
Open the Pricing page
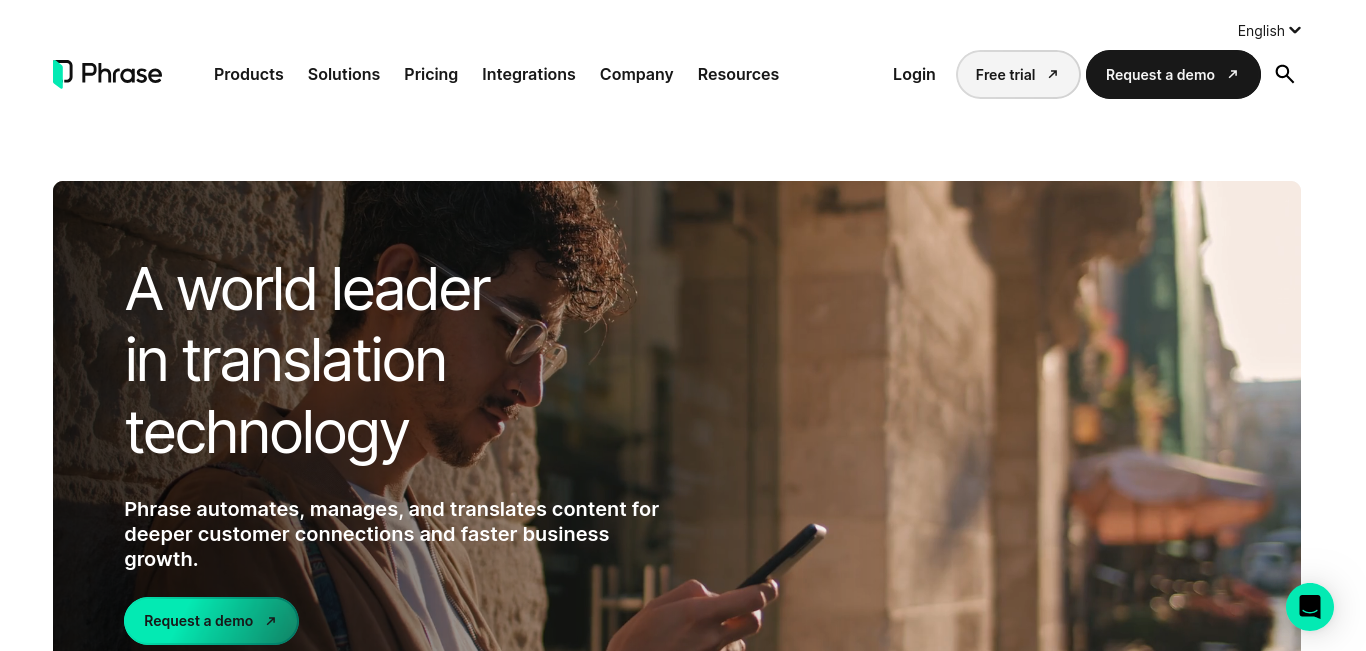pyautogui.click(x=431, y=74)
